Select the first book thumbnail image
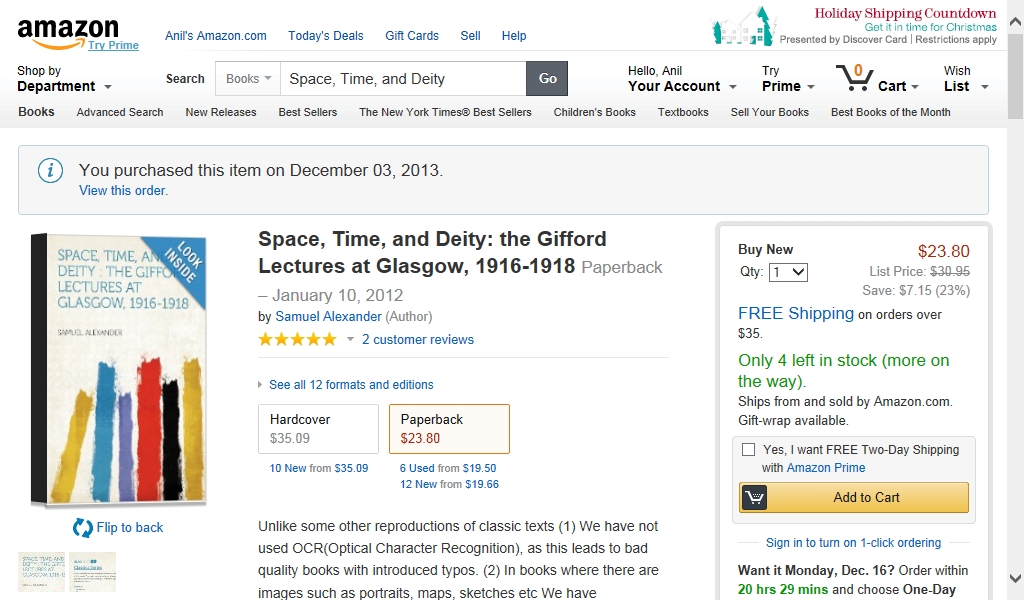The image size is (1024, 600). point(41,571)
